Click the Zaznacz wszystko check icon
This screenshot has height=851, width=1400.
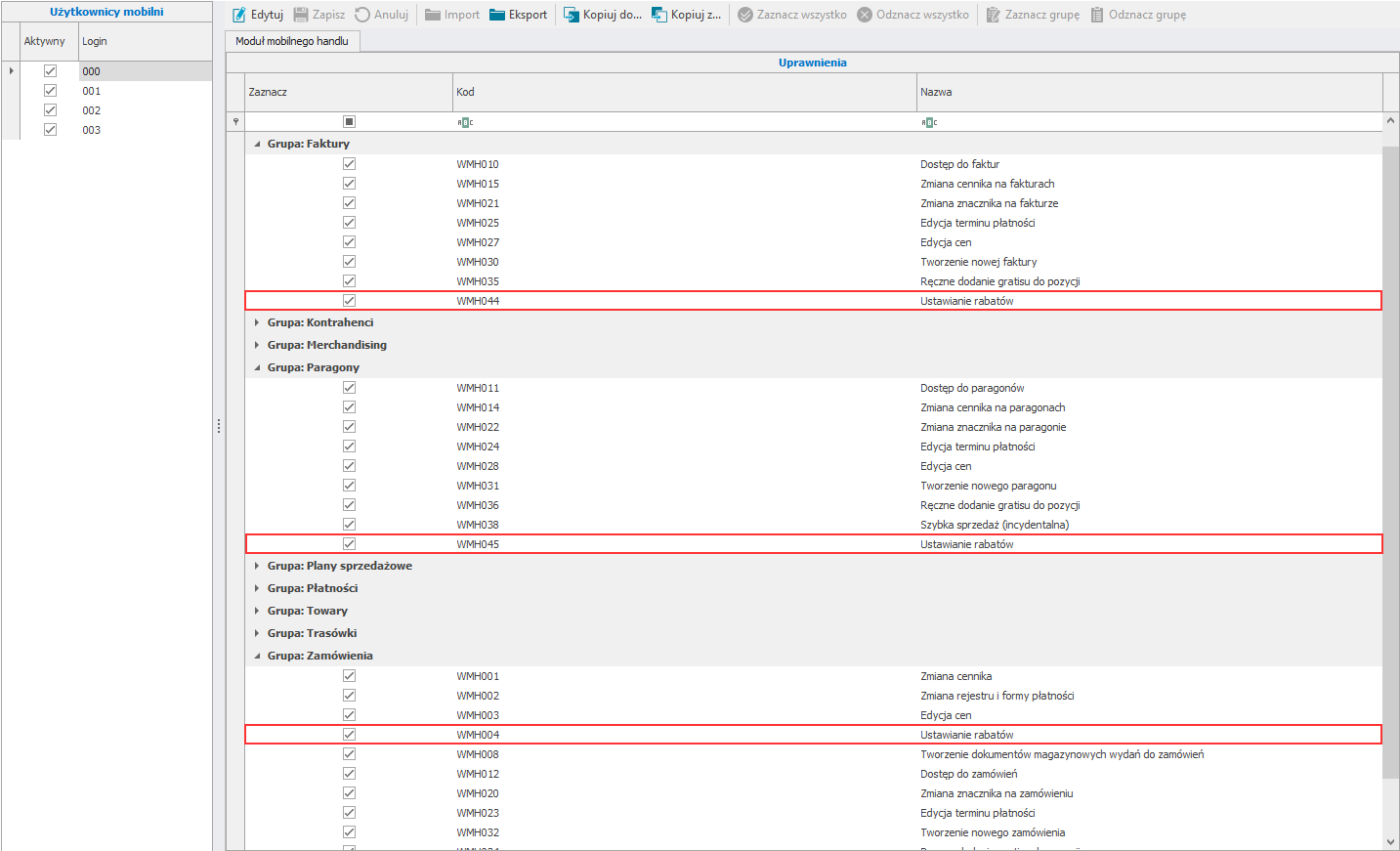click(745, 15)
